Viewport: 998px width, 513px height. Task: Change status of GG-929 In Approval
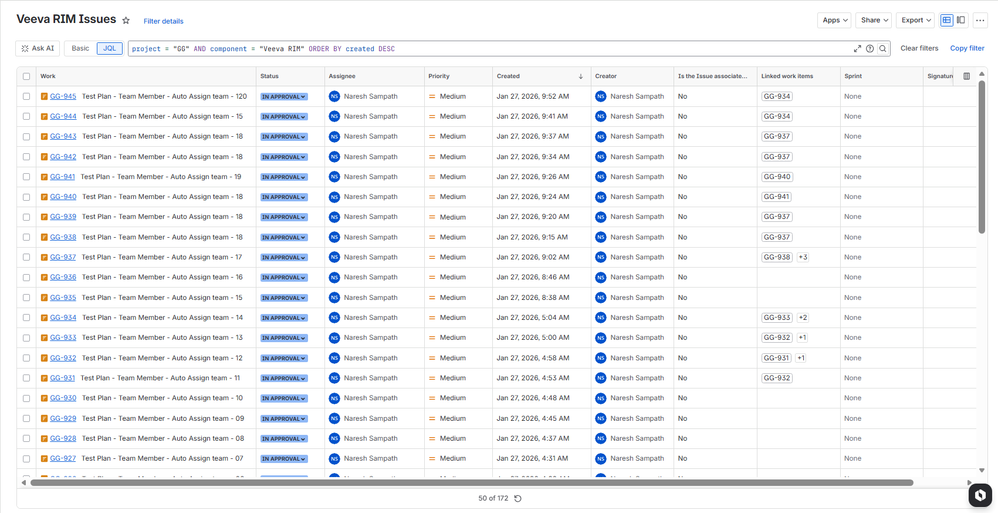tap(284, 419)
